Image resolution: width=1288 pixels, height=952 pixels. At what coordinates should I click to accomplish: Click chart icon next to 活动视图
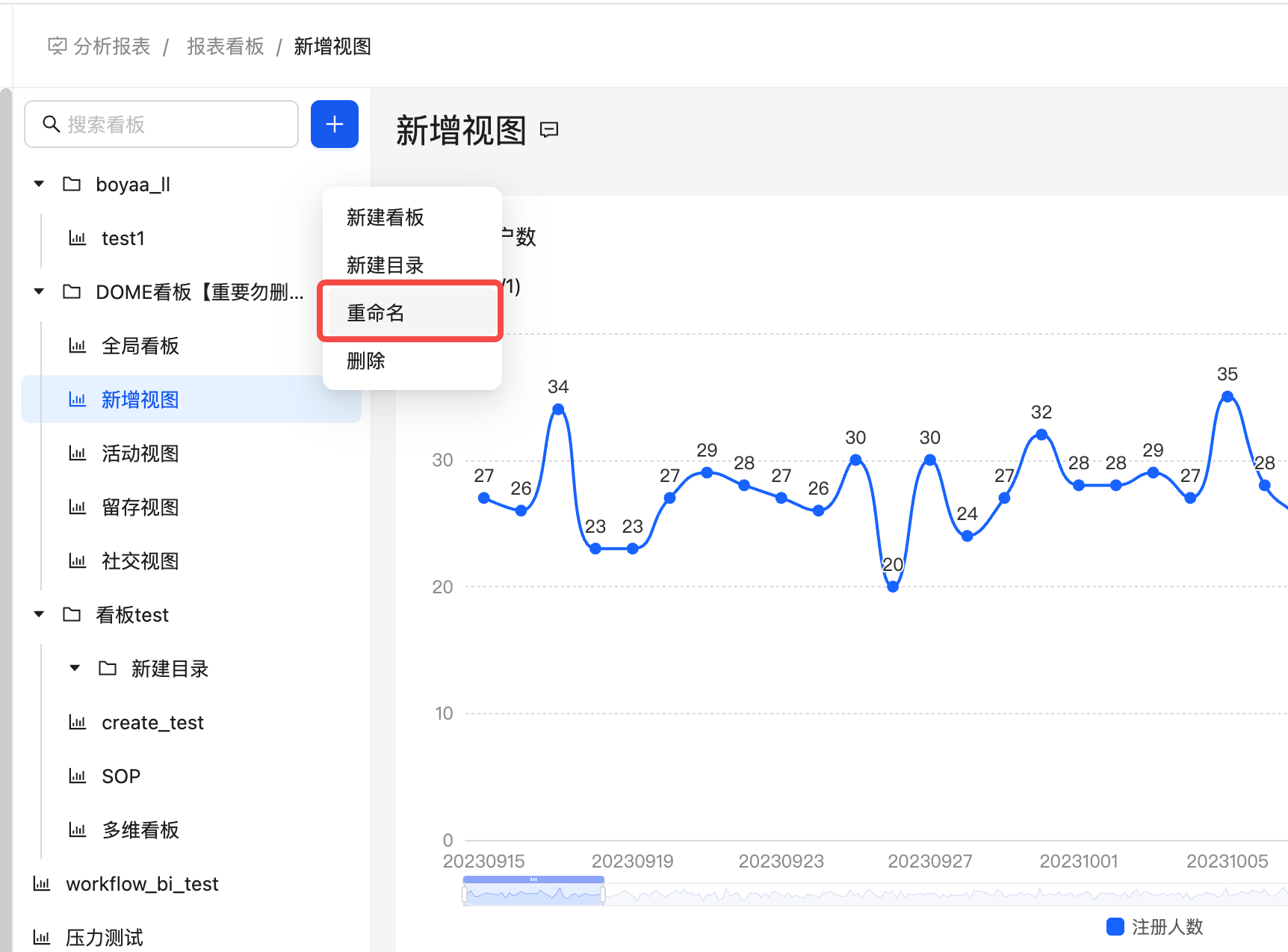pyautogui.click(x=78, y=453)
